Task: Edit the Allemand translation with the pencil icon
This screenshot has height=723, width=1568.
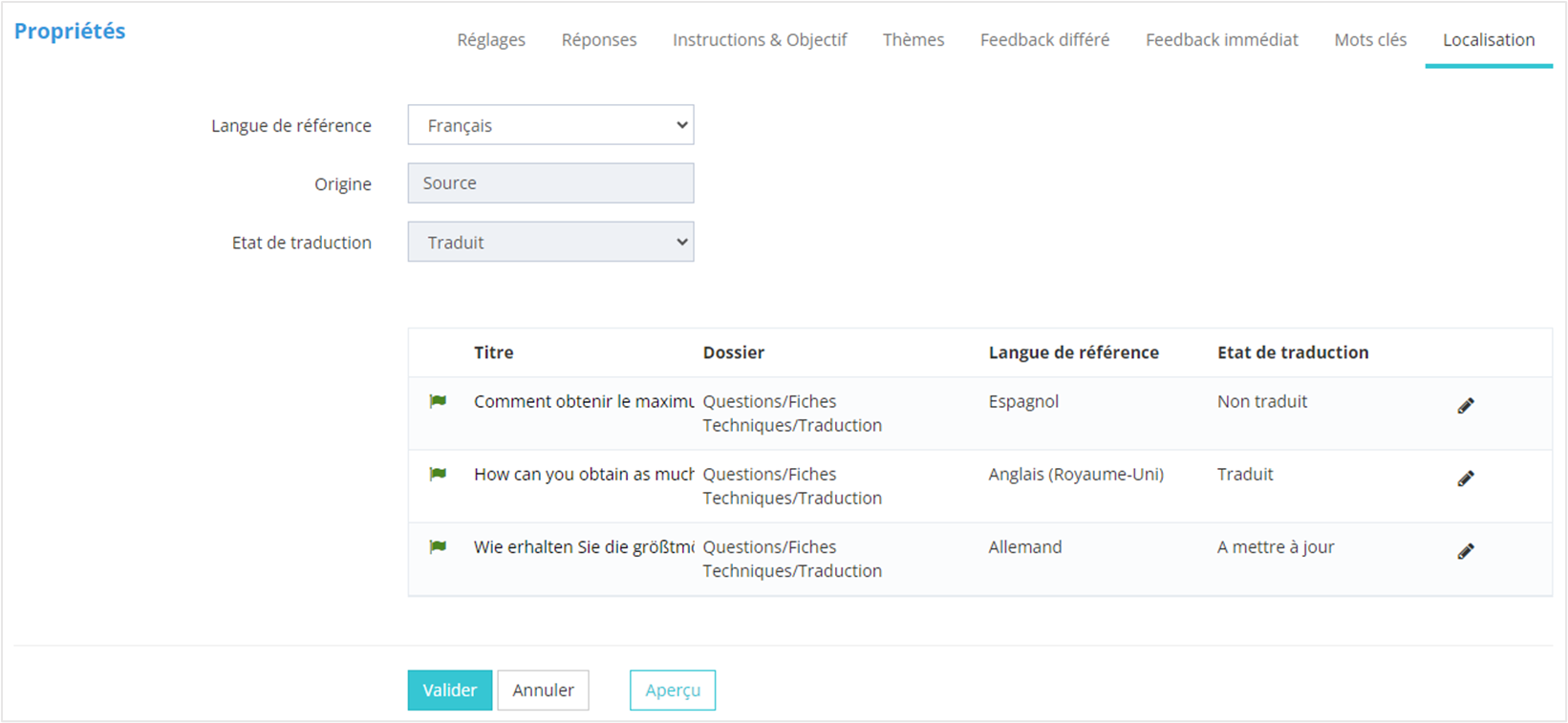Action: tap(1466, 551)
